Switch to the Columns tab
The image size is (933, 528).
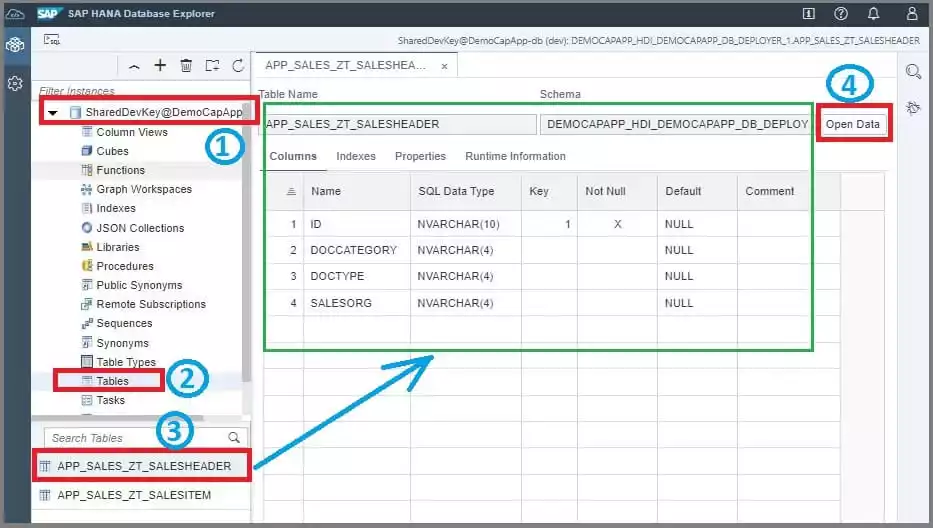[x=293, y=156]
